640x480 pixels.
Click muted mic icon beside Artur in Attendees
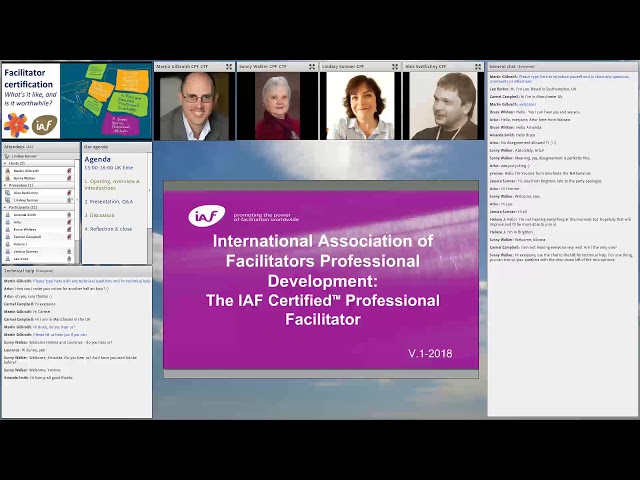click(69, 222)
